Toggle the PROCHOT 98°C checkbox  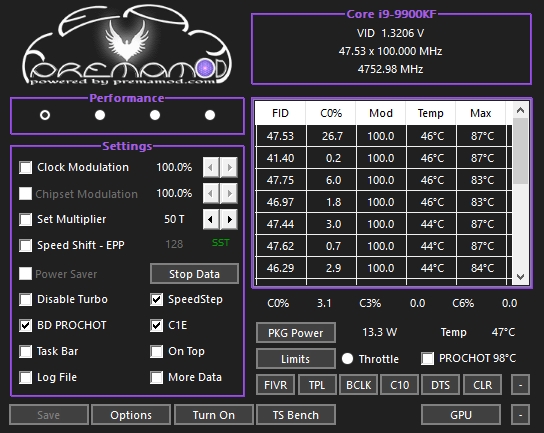pyautogui.click(x=427, y=358)
